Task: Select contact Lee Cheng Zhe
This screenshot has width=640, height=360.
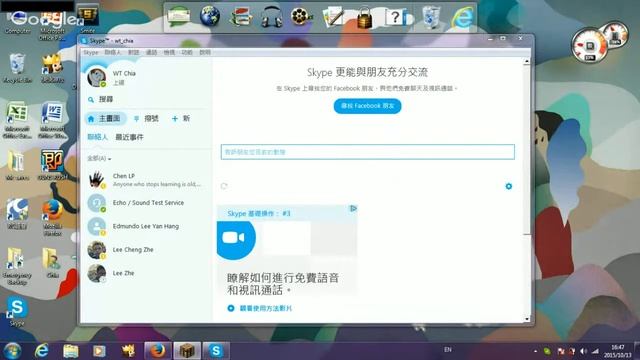Action: pos(146,250)
